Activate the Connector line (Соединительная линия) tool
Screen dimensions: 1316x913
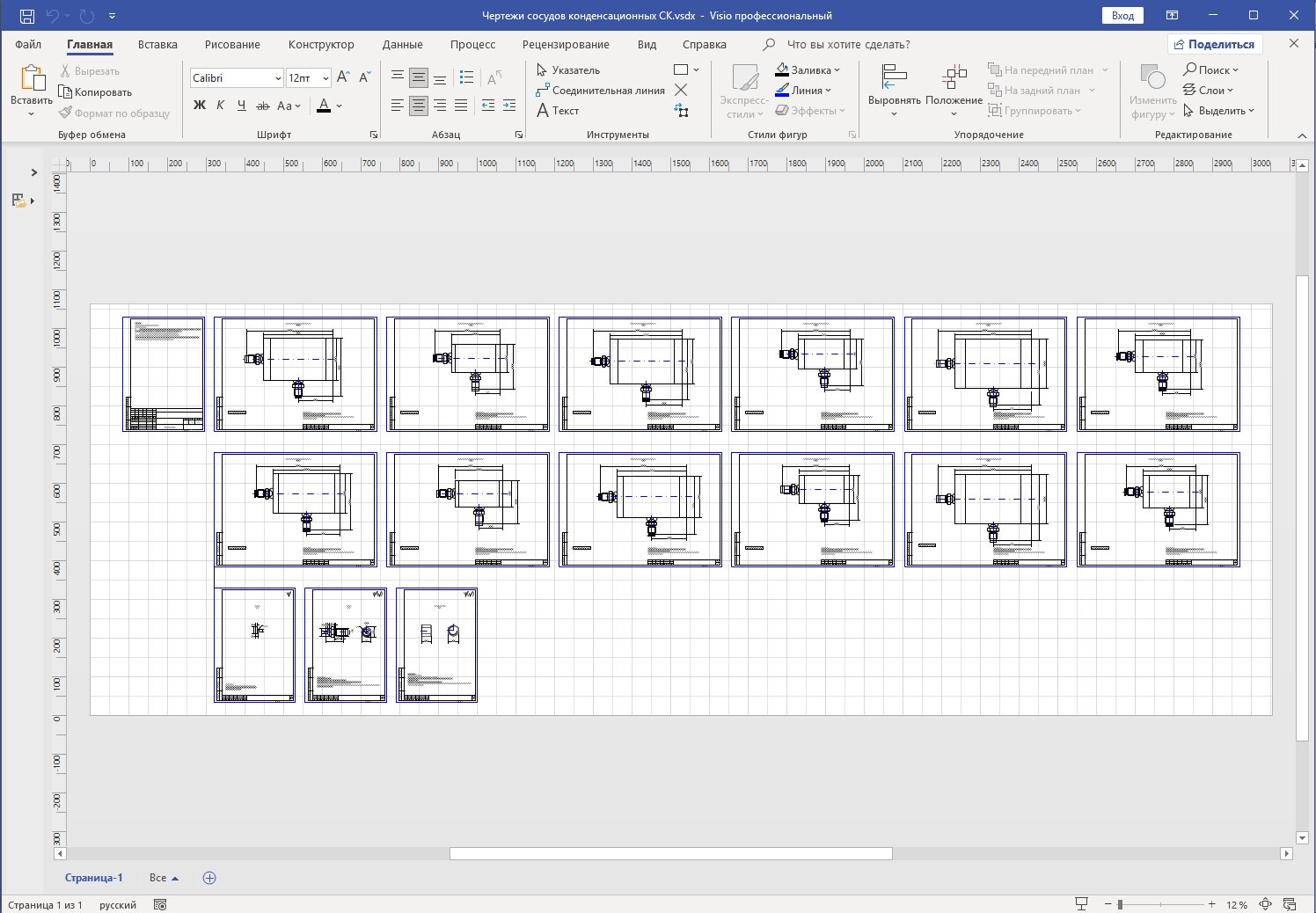click(x=601, y=91)
